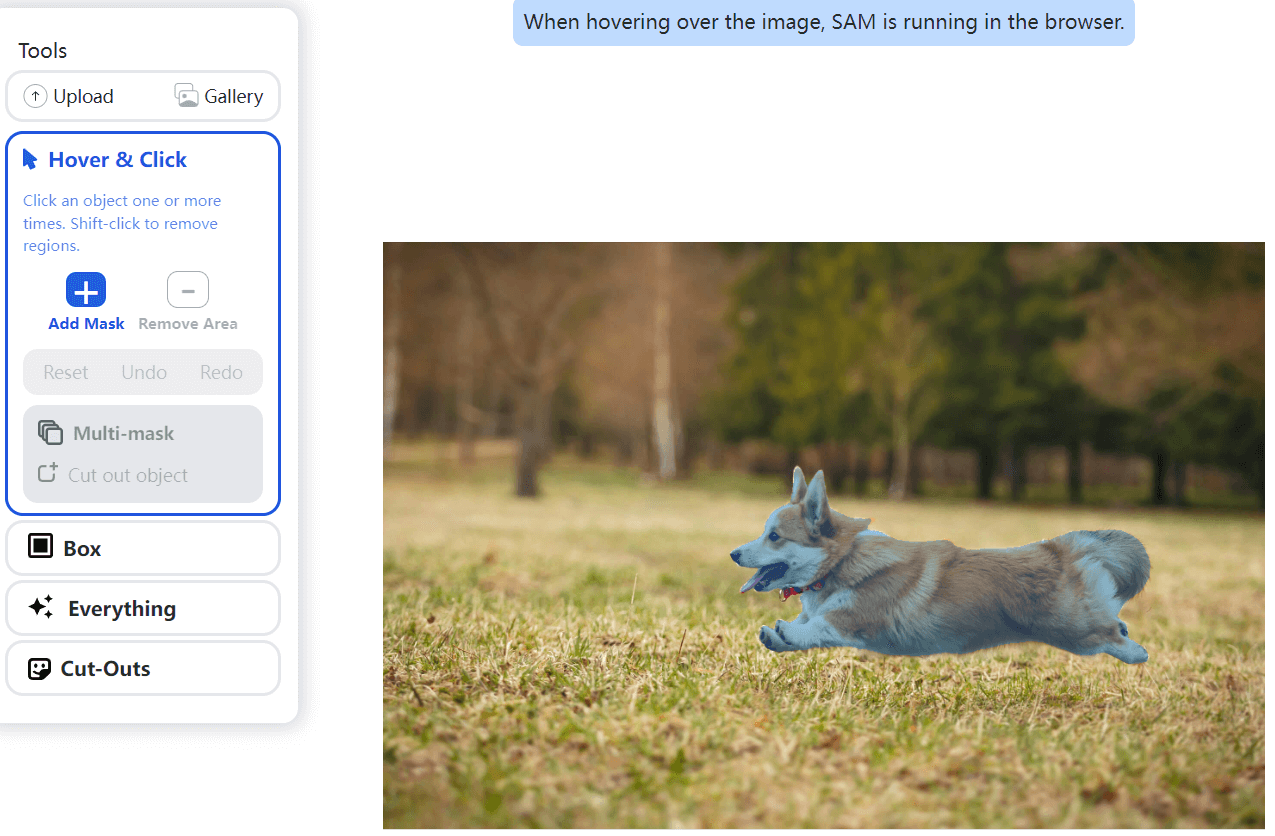Screen dimensions: 1275x836
Task: Click the Everything sparkle icon
Action: click(x=41, y=607)
